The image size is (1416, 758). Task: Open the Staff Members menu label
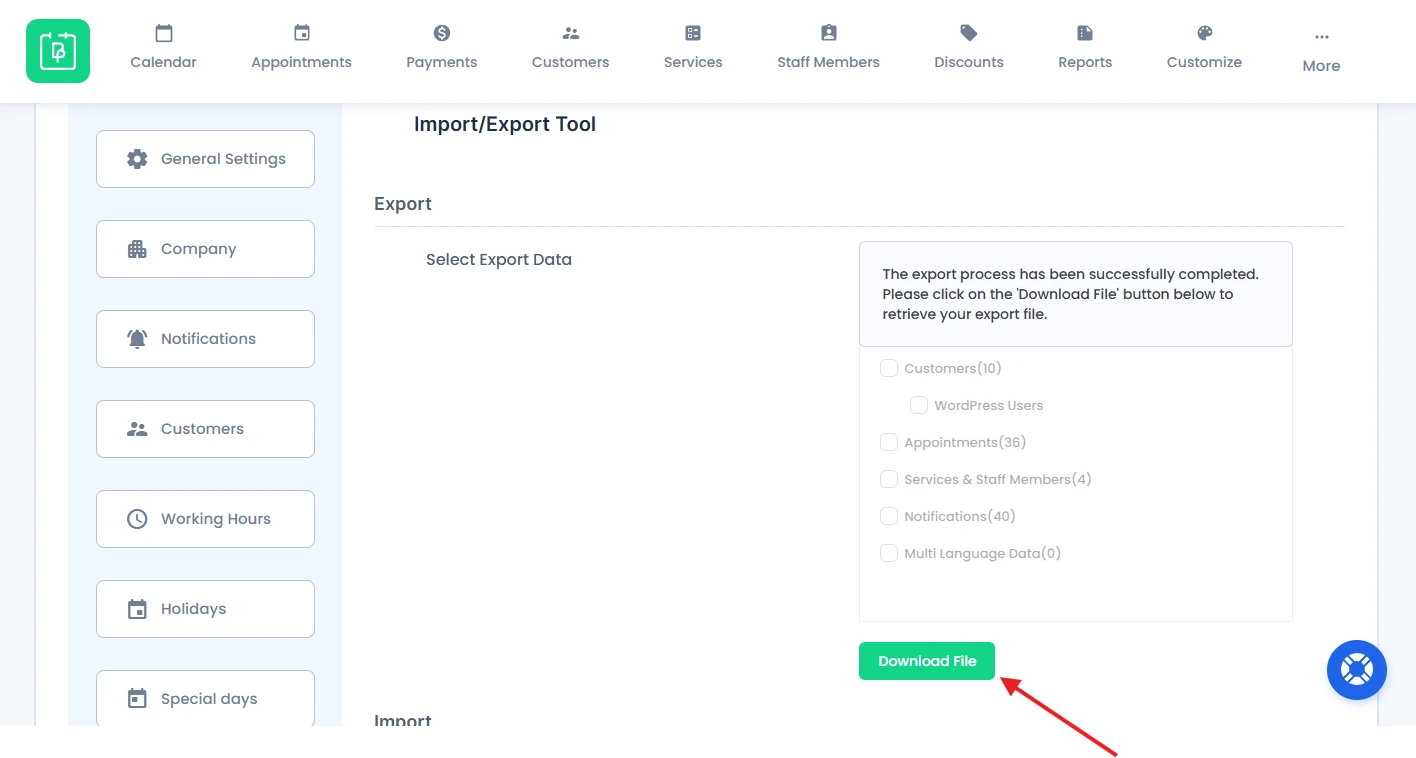point(829,62)
